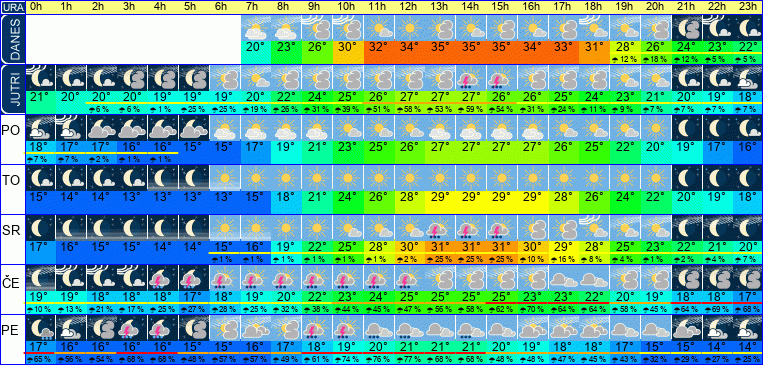Click the storm icon for ČE at 6h

click(x=225, y=278)
